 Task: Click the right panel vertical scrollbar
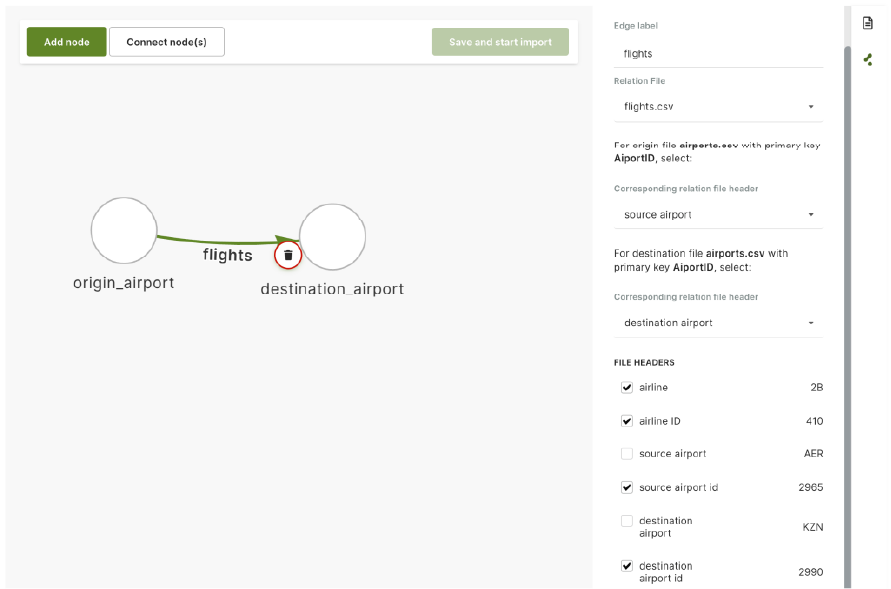click(x=847, y=317)
